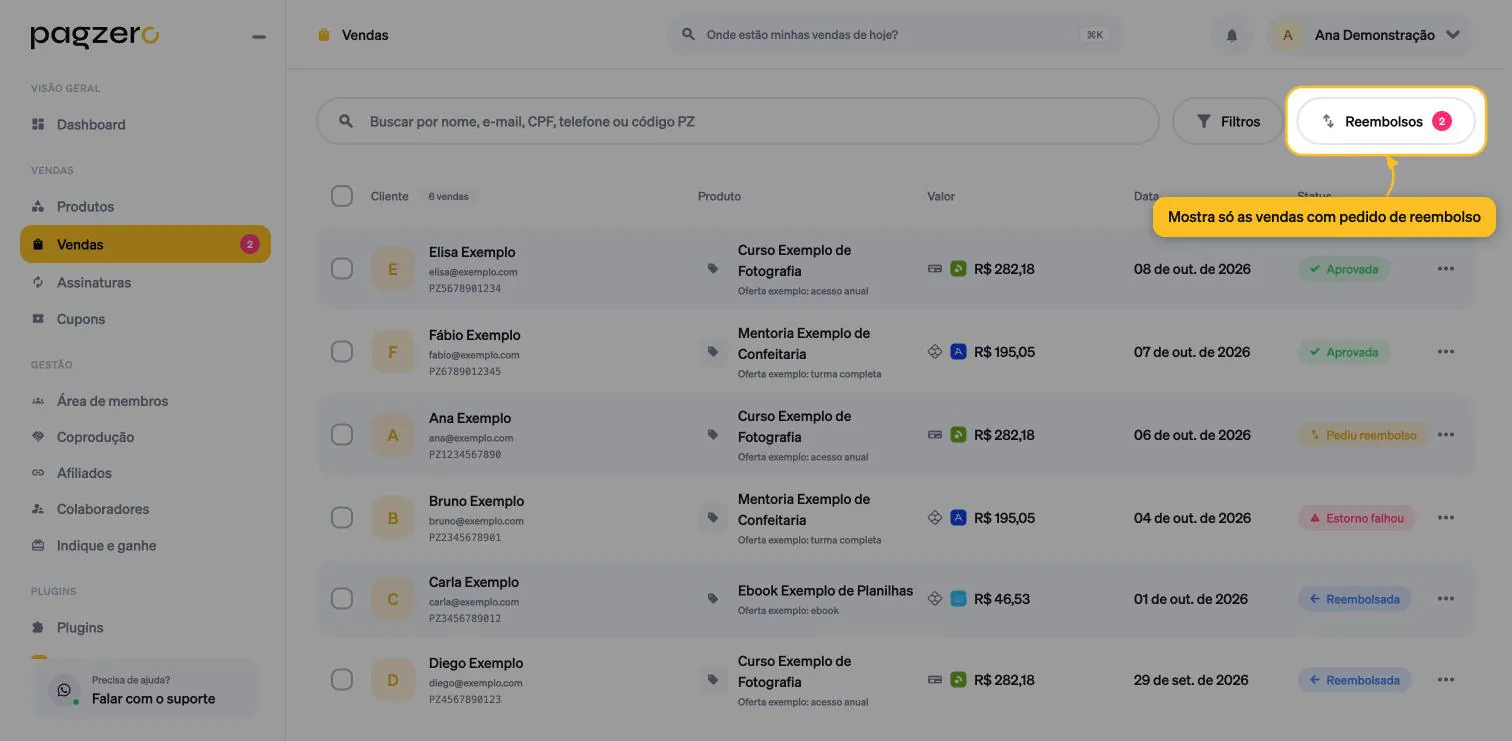Open more options for Elisa Exemplo
This screenshot has height=741, width=1512.
(x=1445, y=269)
